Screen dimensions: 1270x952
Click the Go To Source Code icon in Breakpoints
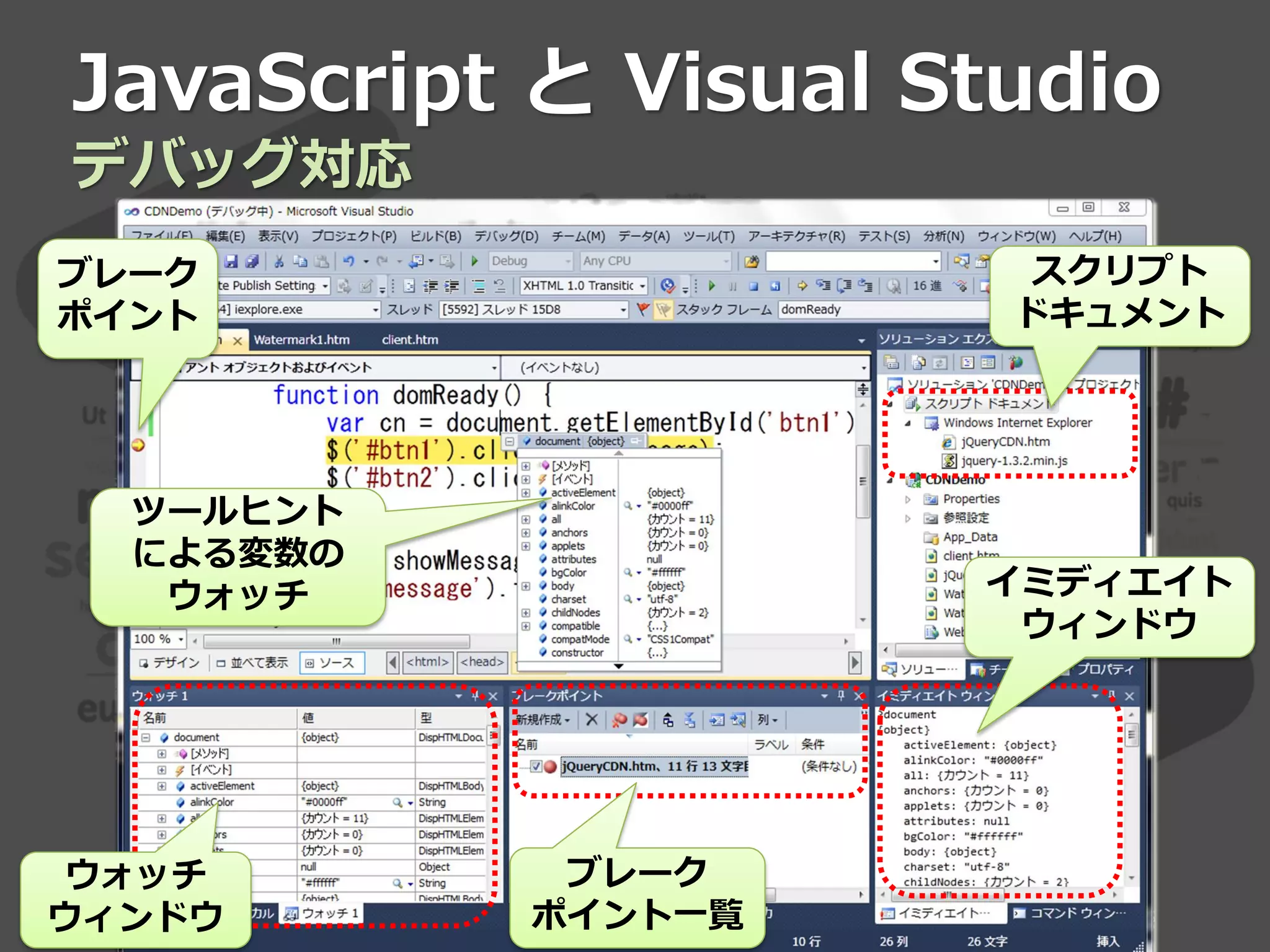coord(717,720)
